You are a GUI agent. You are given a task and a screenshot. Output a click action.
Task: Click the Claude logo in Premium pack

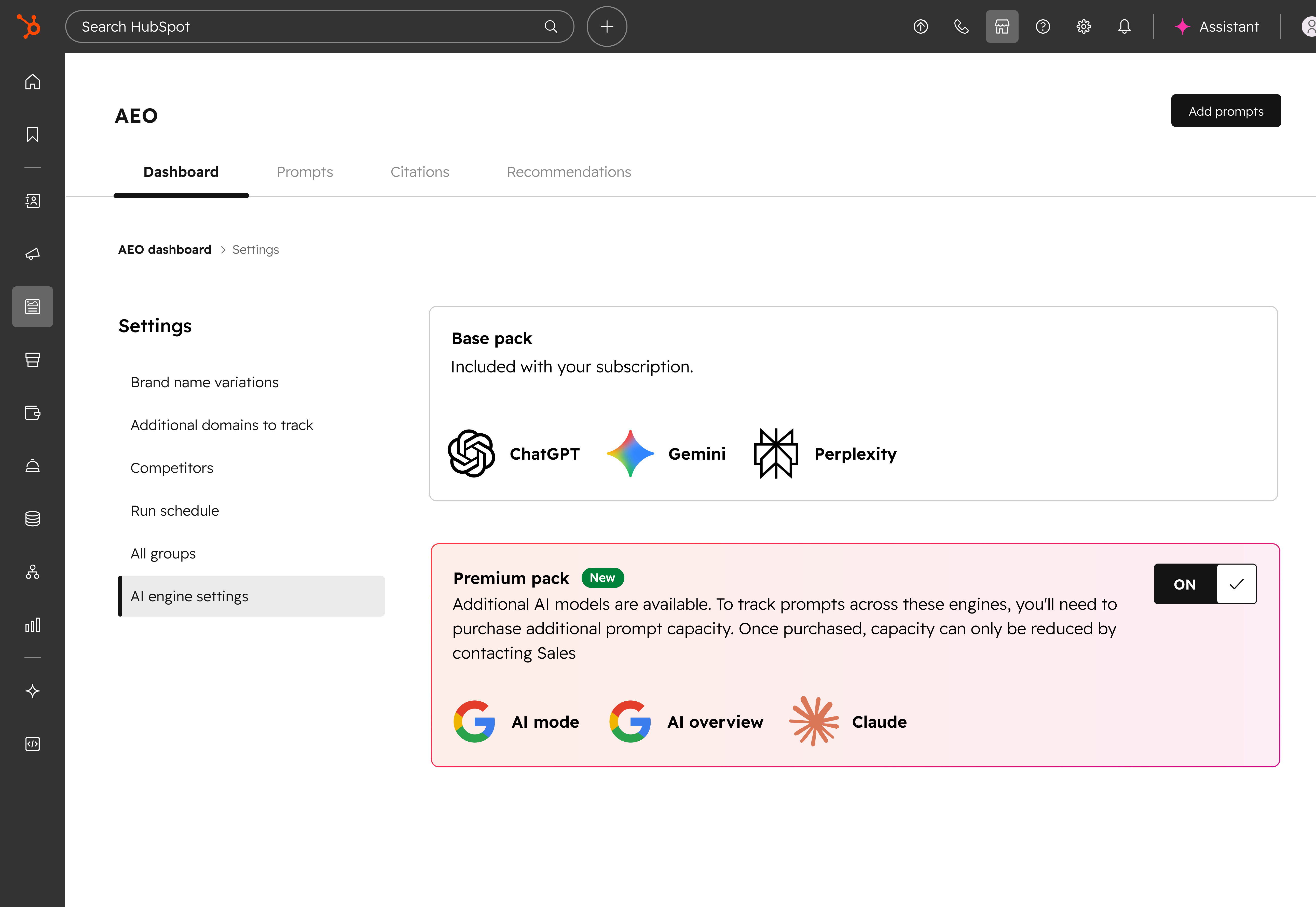click(814, 721)
